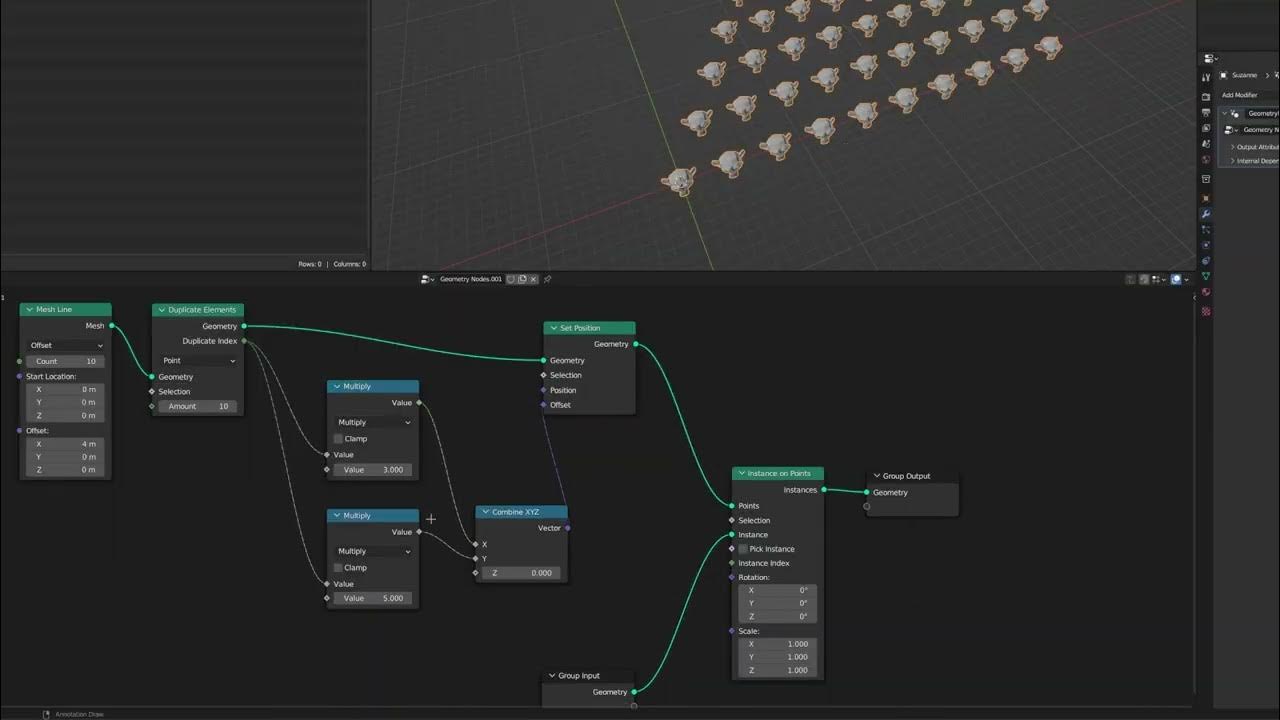1280x720 pixels.
Task: Open the View Layer properties tab
Action: 1206,128
